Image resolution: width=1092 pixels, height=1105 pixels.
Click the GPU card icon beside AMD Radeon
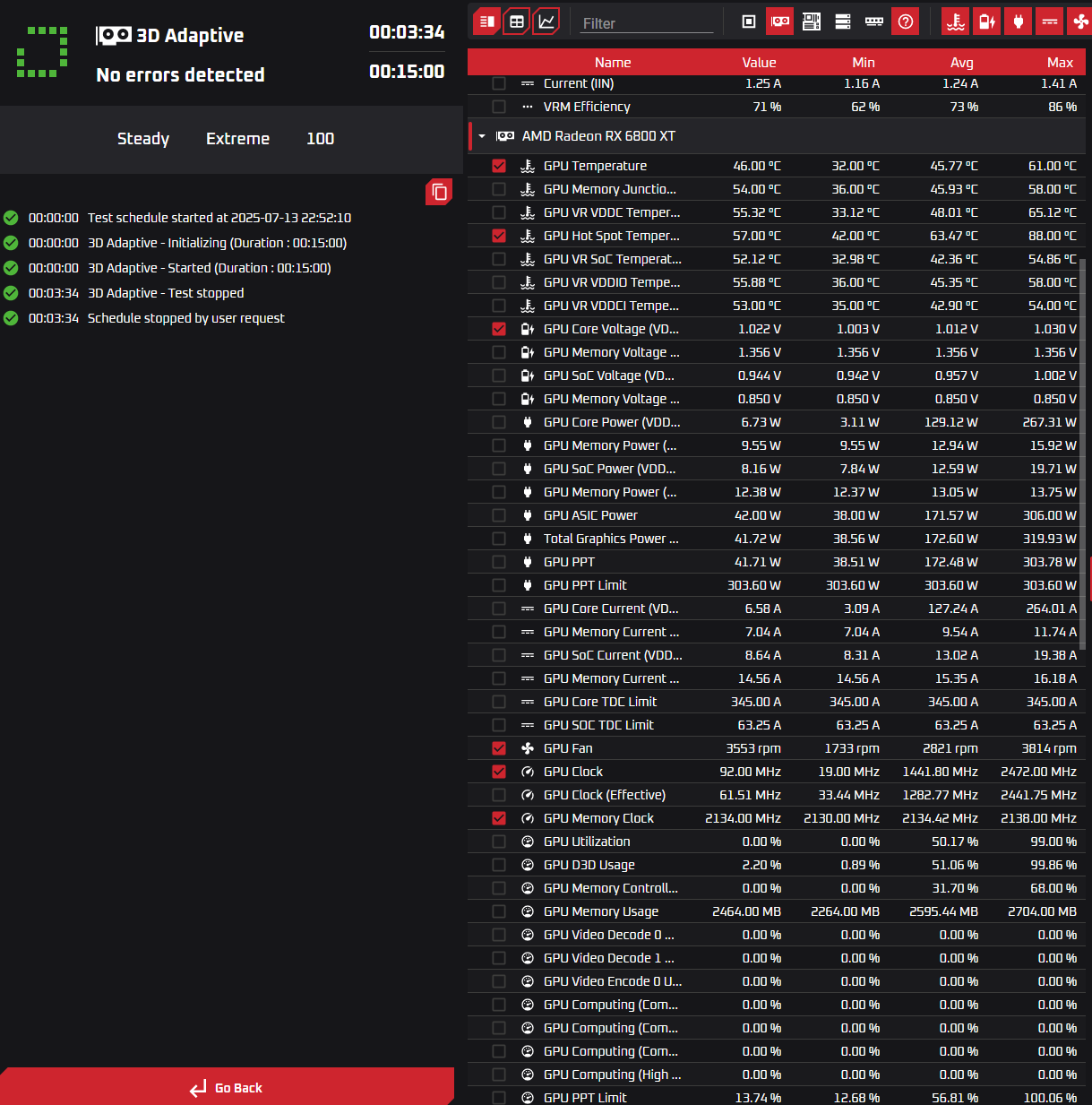coord(505,136)
